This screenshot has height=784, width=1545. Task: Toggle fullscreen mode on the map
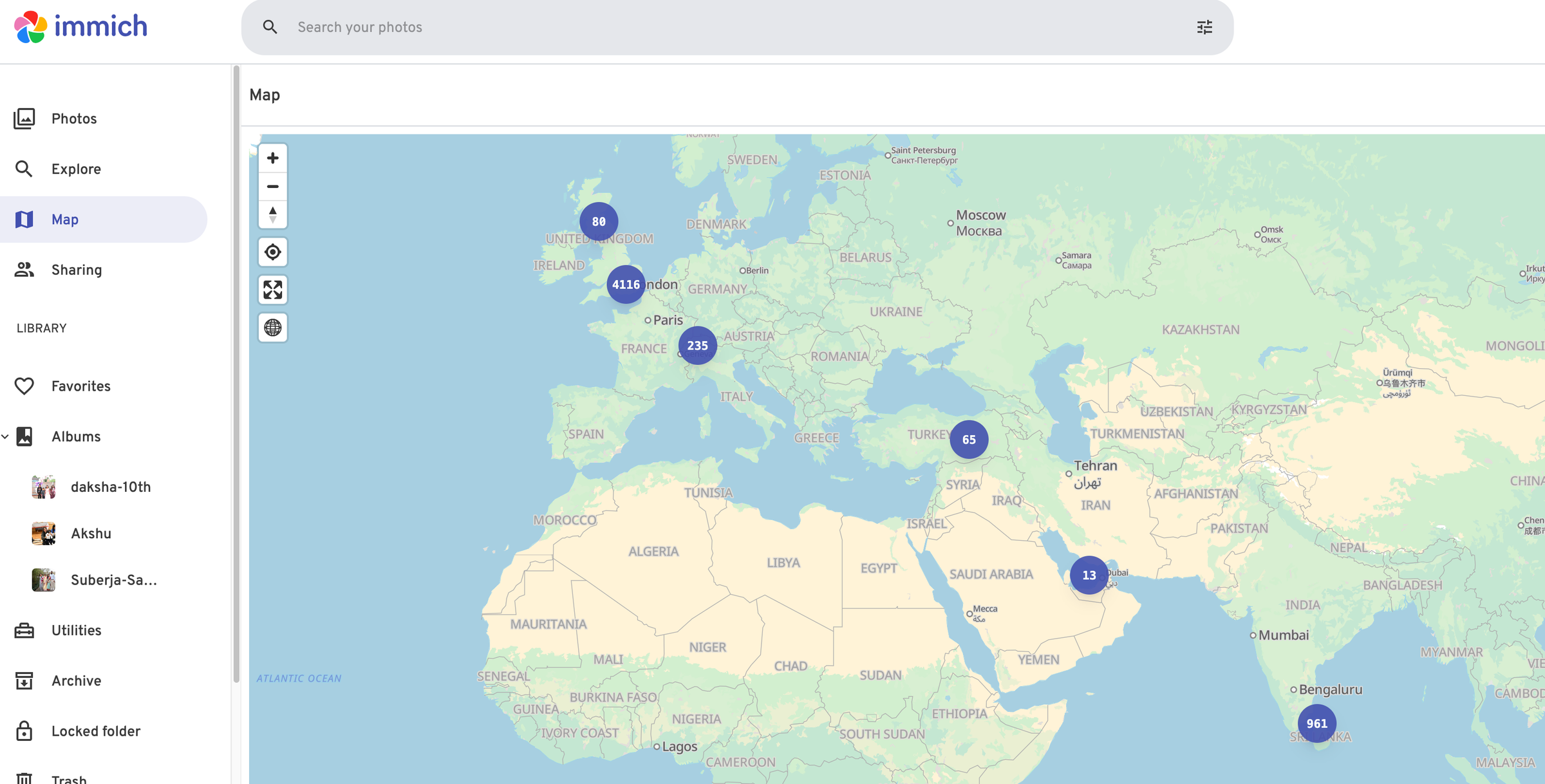pos(272,290)
